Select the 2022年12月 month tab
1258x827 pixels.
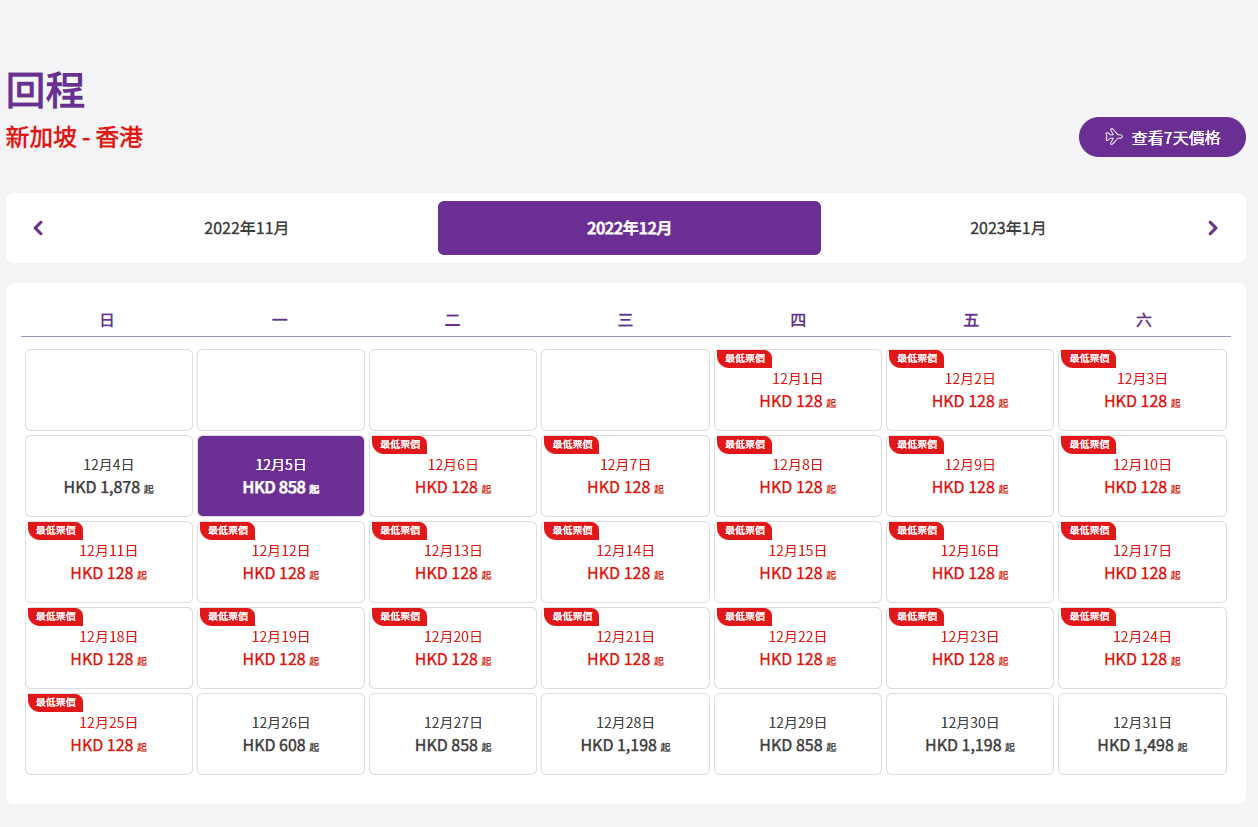coord(629,228)
